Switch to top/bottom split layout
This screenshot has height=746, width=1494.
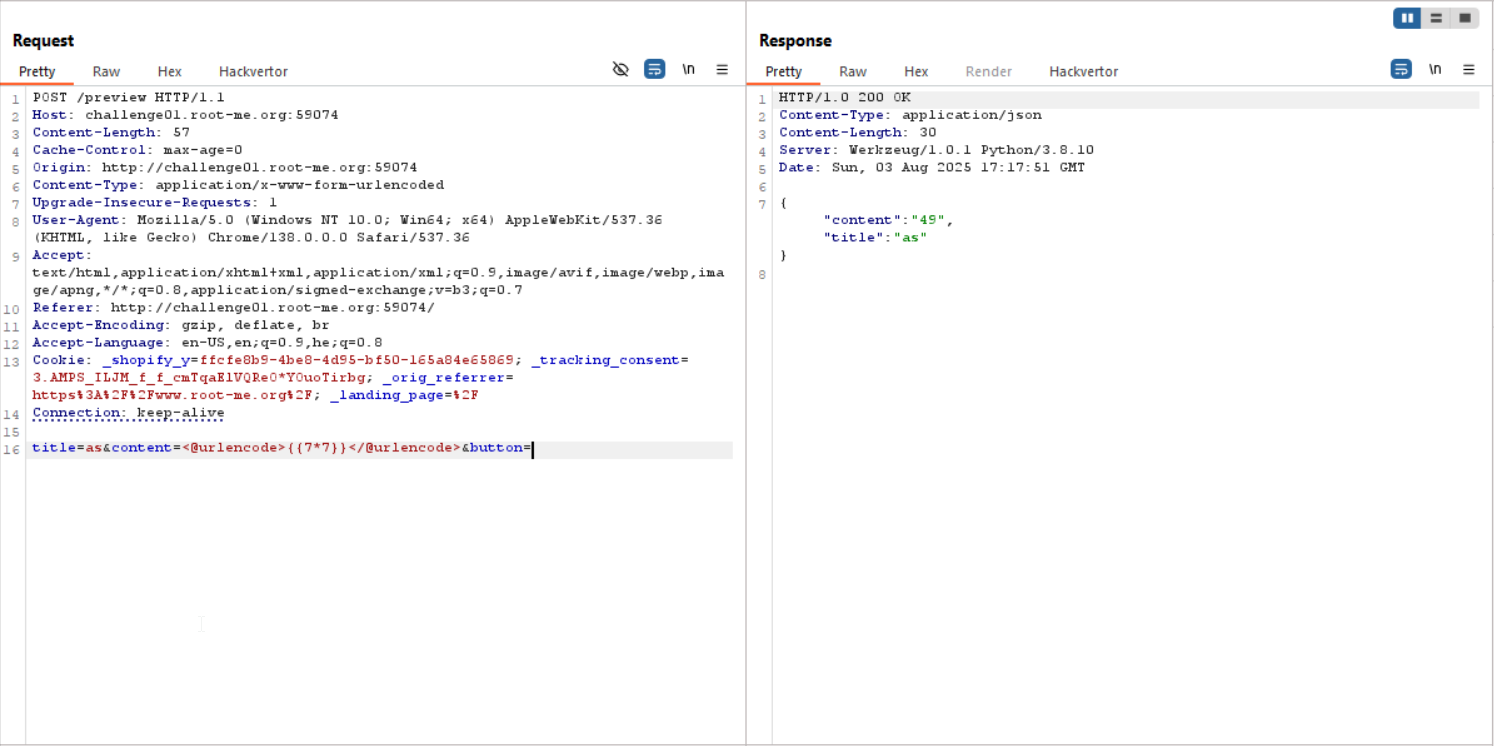[x=1436, y=18]
